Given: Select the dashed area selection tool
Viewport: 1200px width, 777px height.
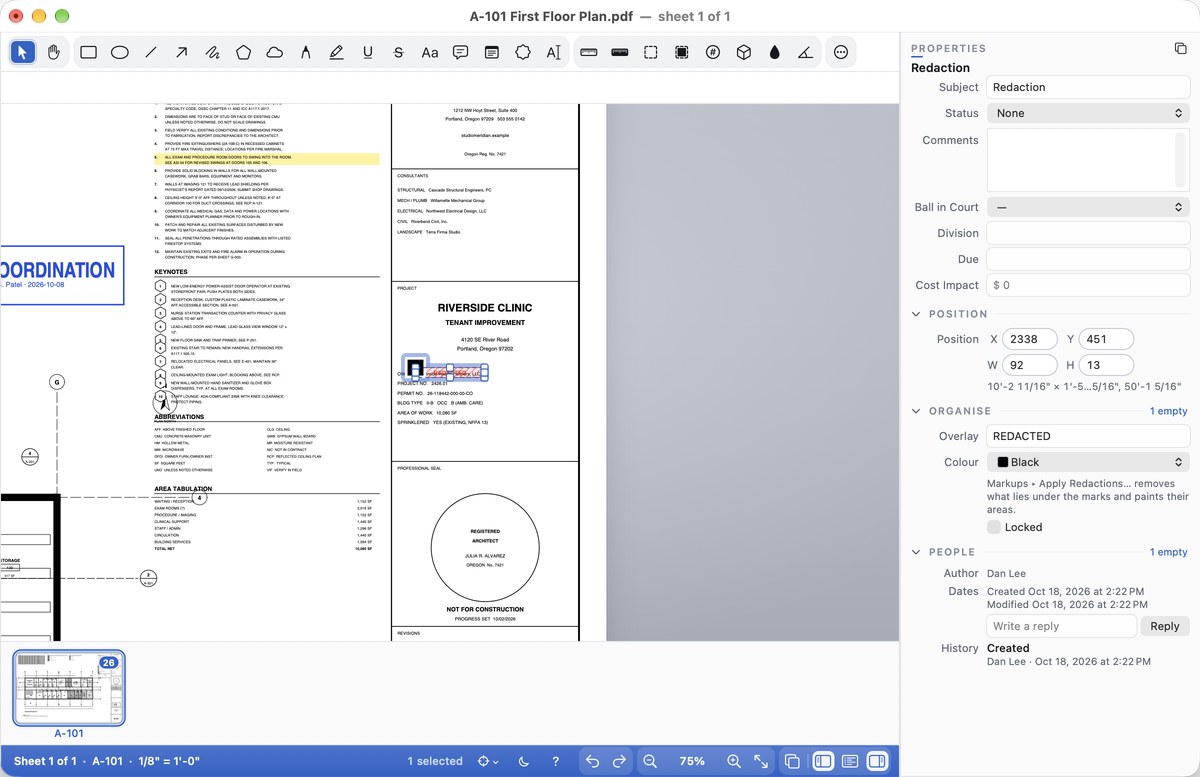Looking at the screenshot, I should (x=651, y=52).
